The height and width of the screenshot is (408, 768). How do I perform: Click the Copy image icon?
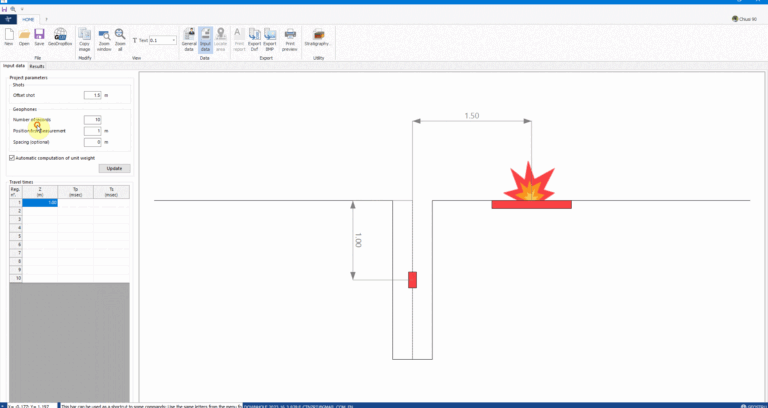(84, 37)
